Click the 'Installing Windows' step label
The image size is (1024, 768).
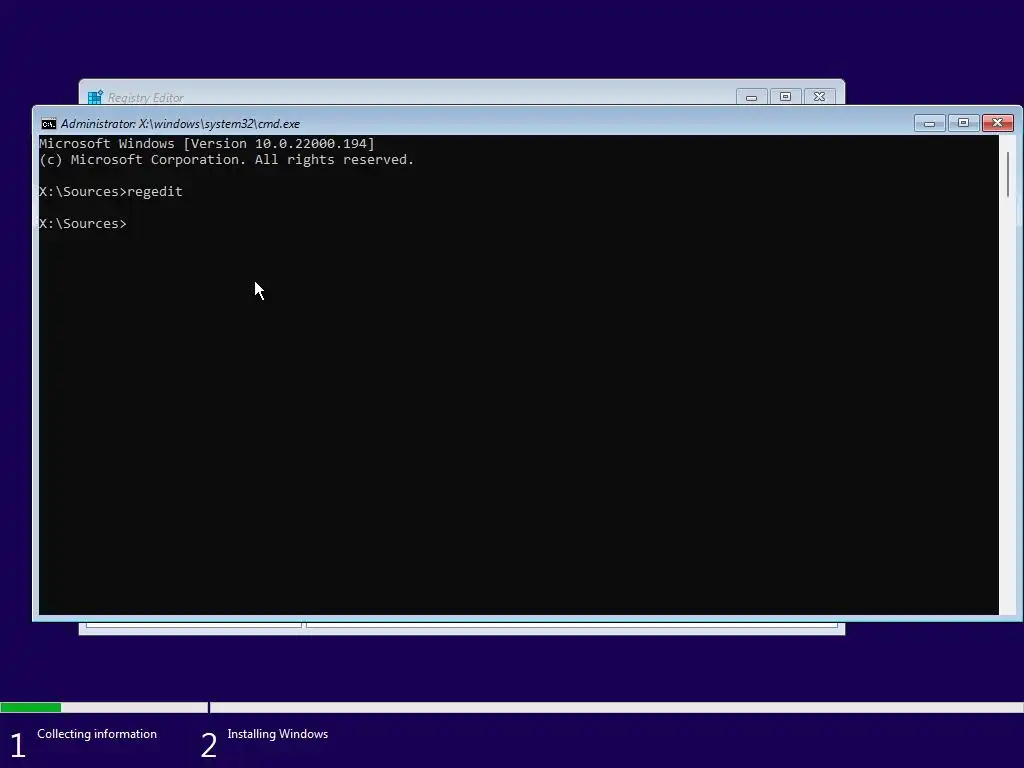pos(278,734)
